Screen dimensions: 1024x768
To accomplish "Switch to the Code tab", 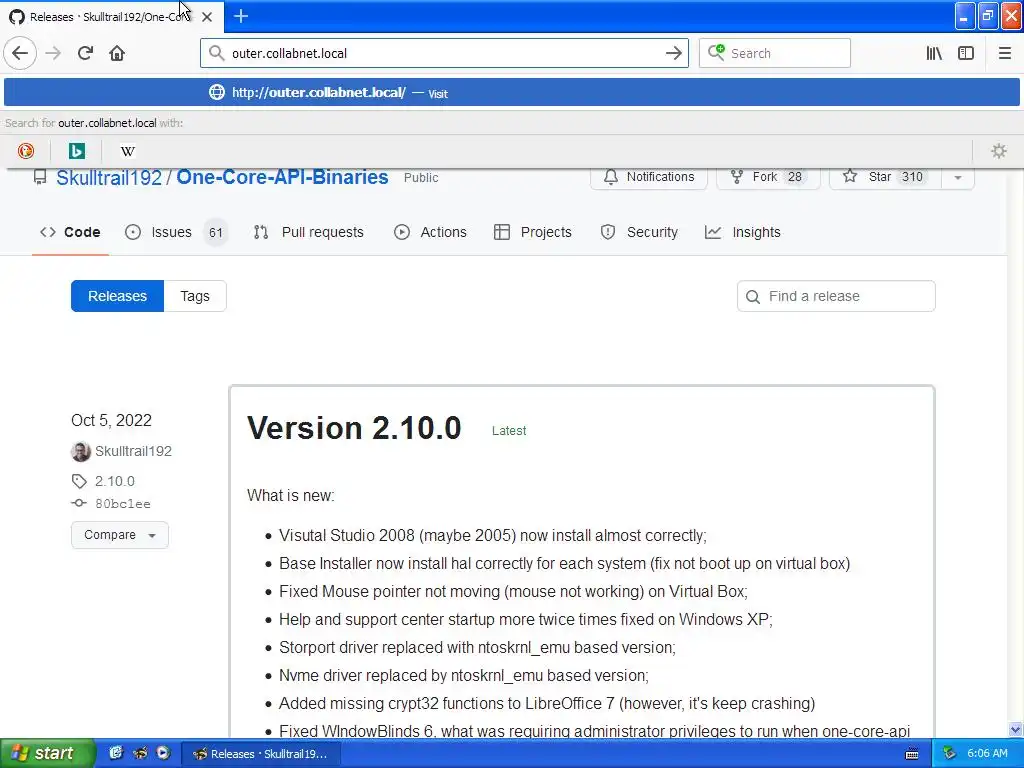I will click(70, 232).
